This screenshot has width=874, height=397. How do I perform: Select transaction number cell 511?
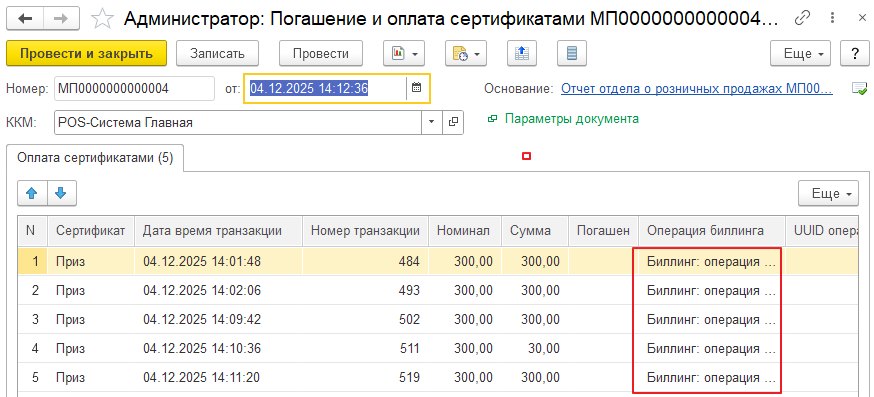point(365,348)
